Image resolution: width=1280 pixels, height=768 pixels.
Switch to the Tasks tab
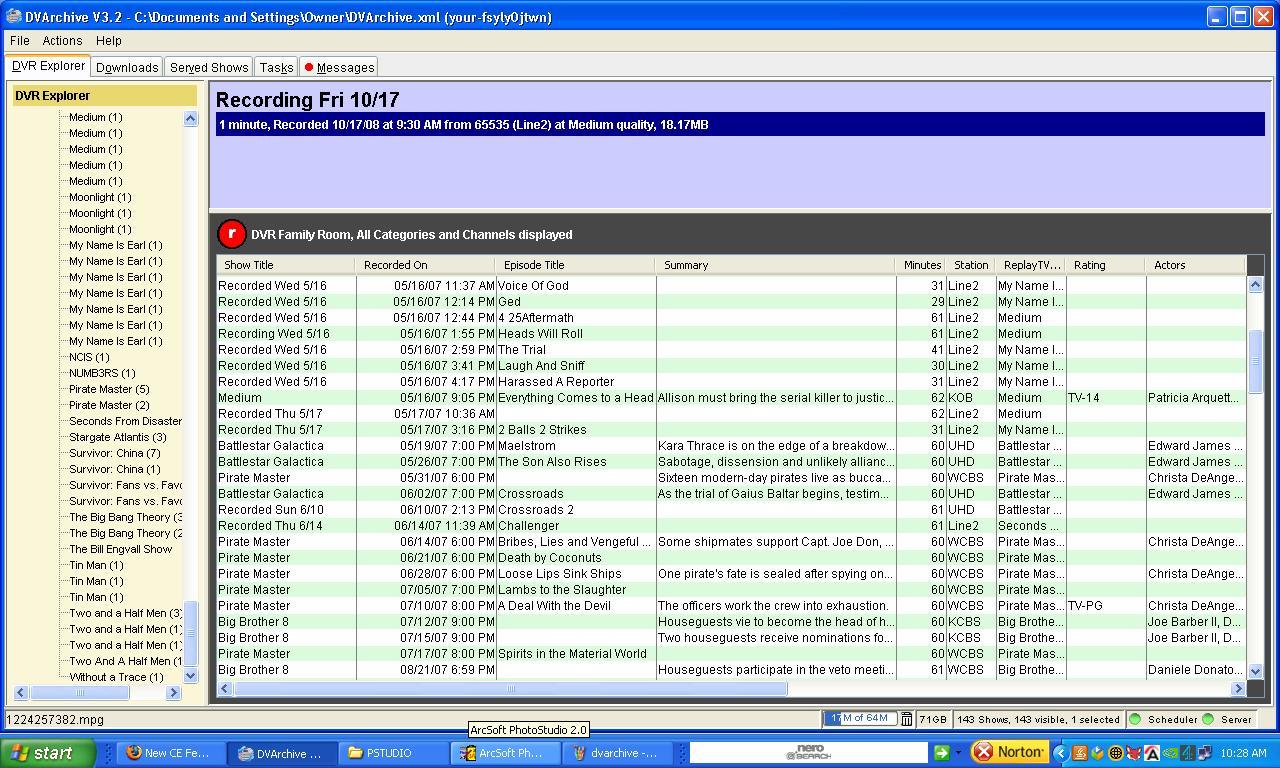click(276, 67)
